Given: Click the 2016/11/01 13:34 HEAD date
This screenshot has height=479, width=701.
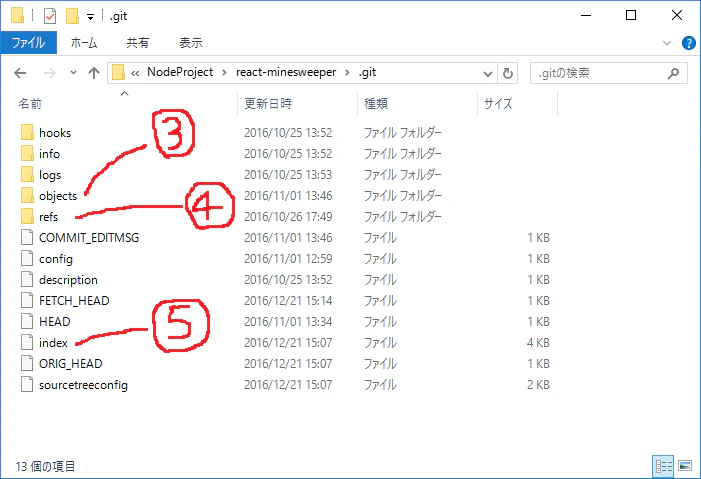Looking at the screenshot, I should coord(288,322).
